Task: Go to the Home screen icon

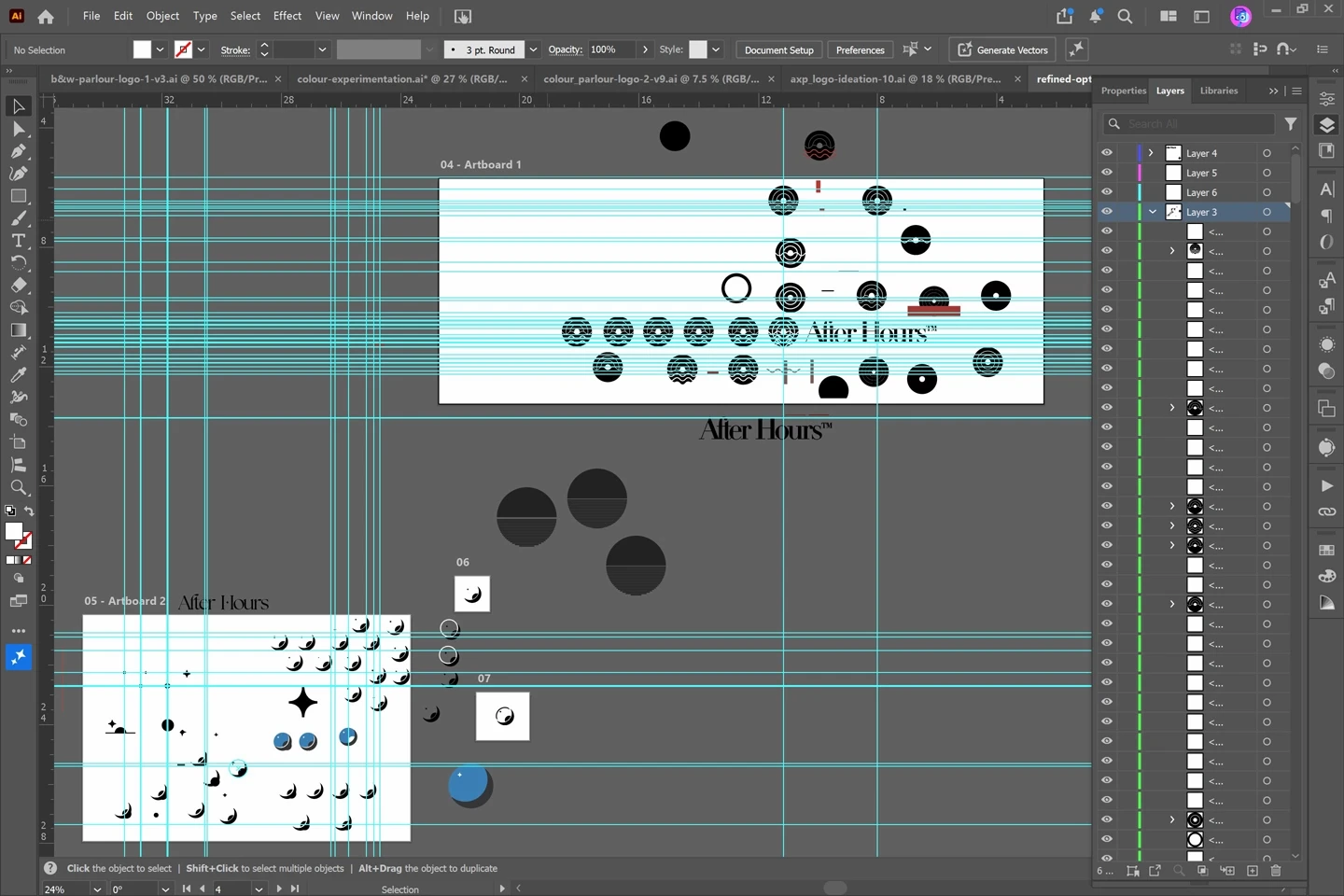Action: pos(46,16)
